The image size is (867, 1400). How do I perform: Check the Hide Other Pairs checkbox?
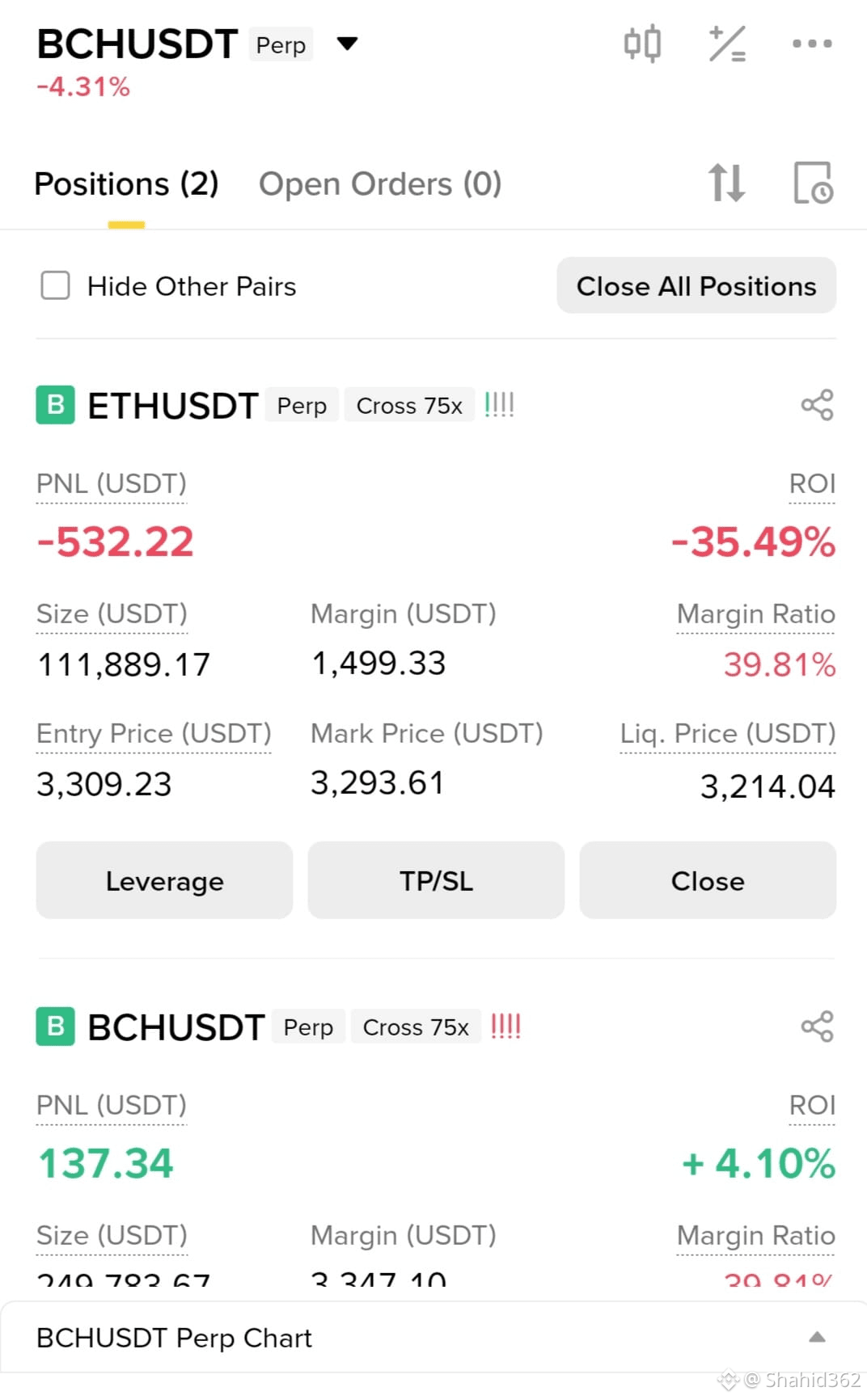(55, 285)
